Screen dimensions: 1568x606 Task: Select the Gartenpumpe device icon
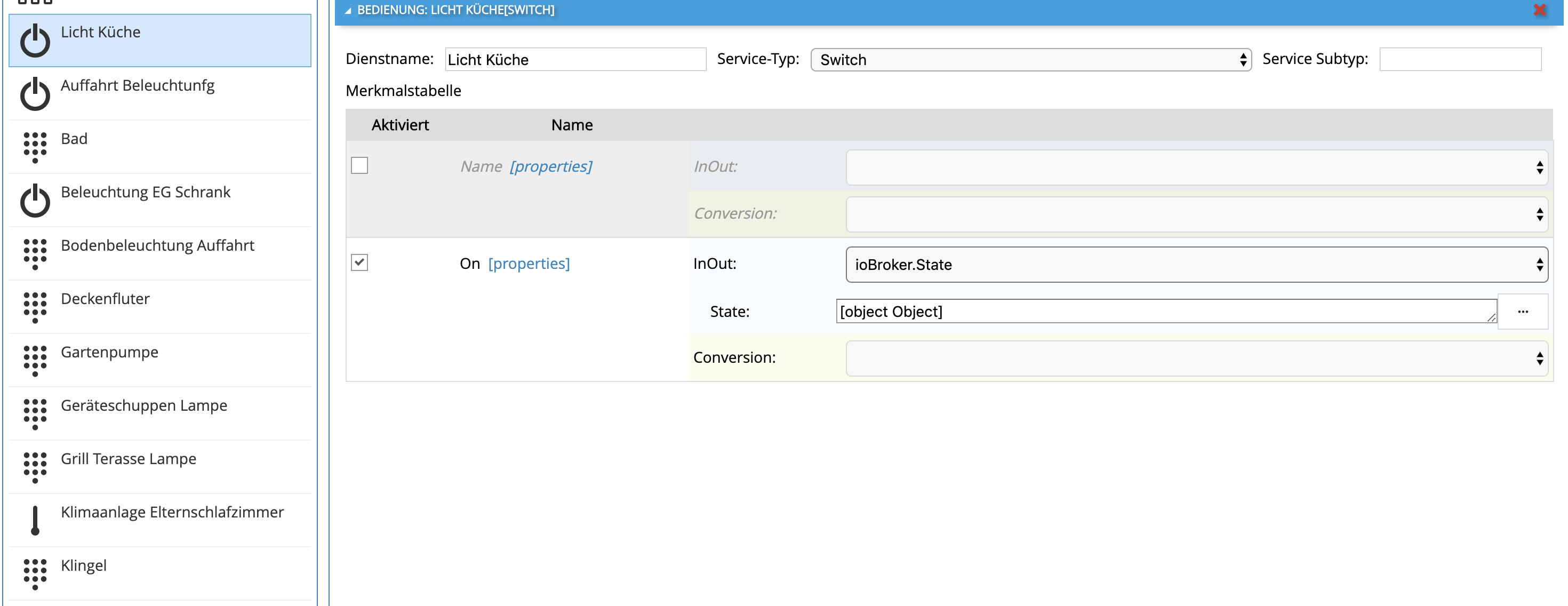(x=35, y=360)
